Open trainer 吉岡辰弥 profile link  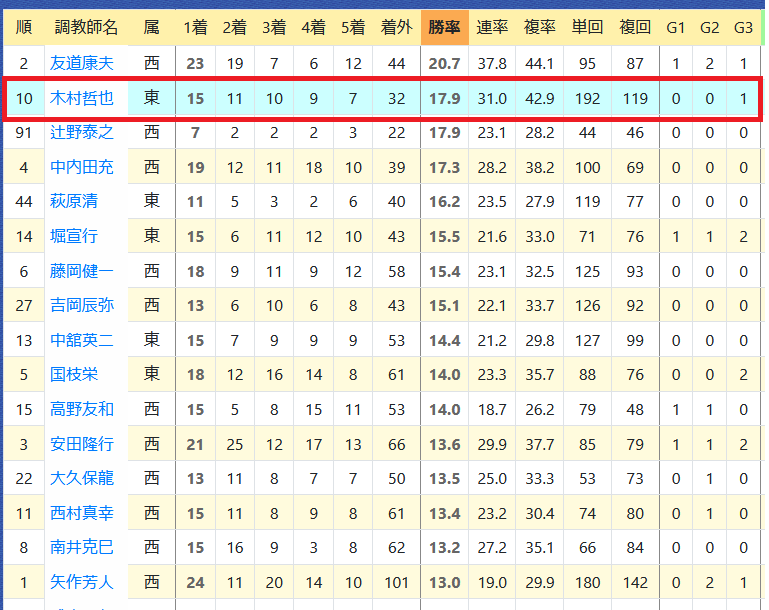coord(81,305)
